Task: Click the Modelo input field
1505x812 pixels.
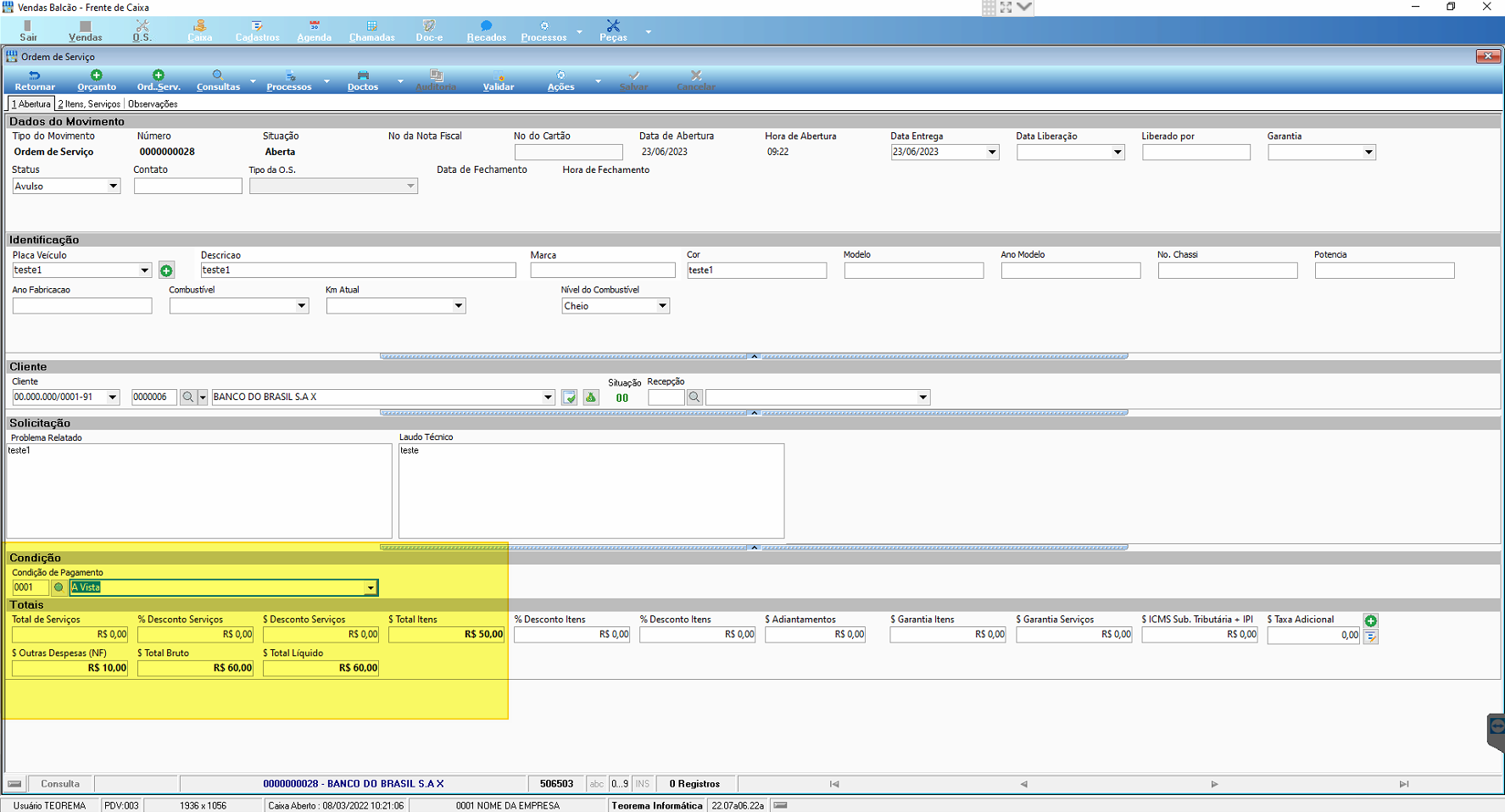Action: tap(914, 270)
